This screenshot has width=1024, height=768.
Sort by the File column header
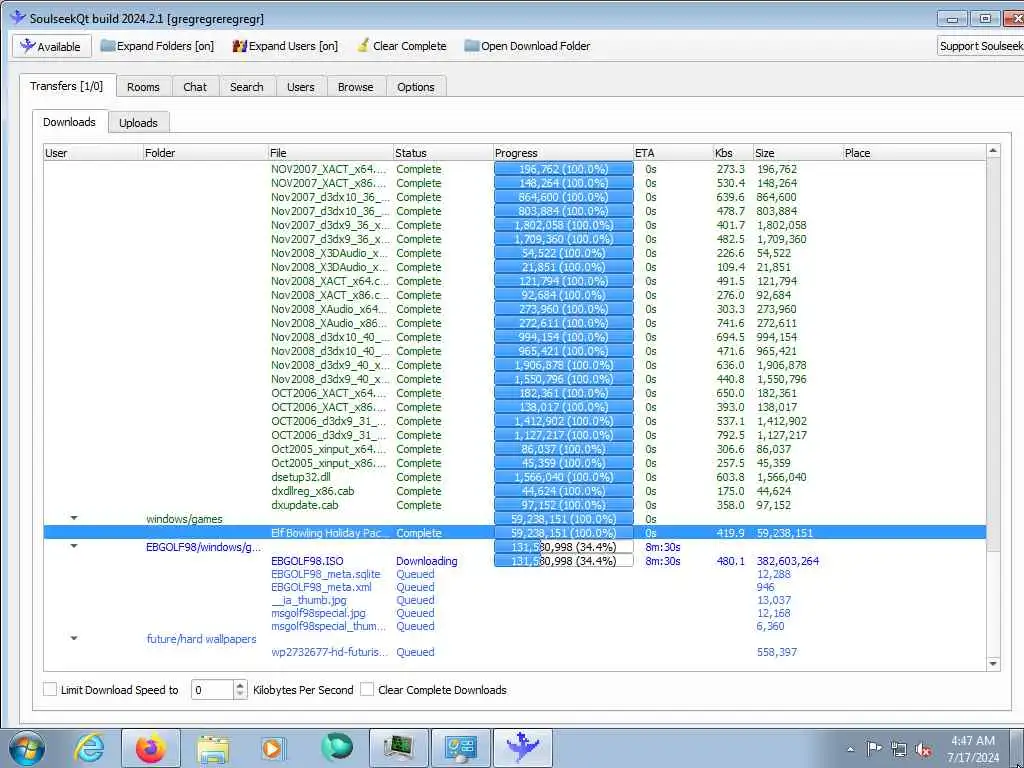330,153
